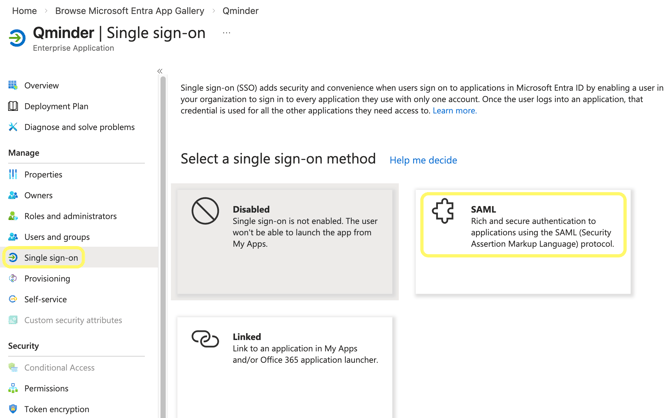Click the Linked chain icon

(205, 340)
